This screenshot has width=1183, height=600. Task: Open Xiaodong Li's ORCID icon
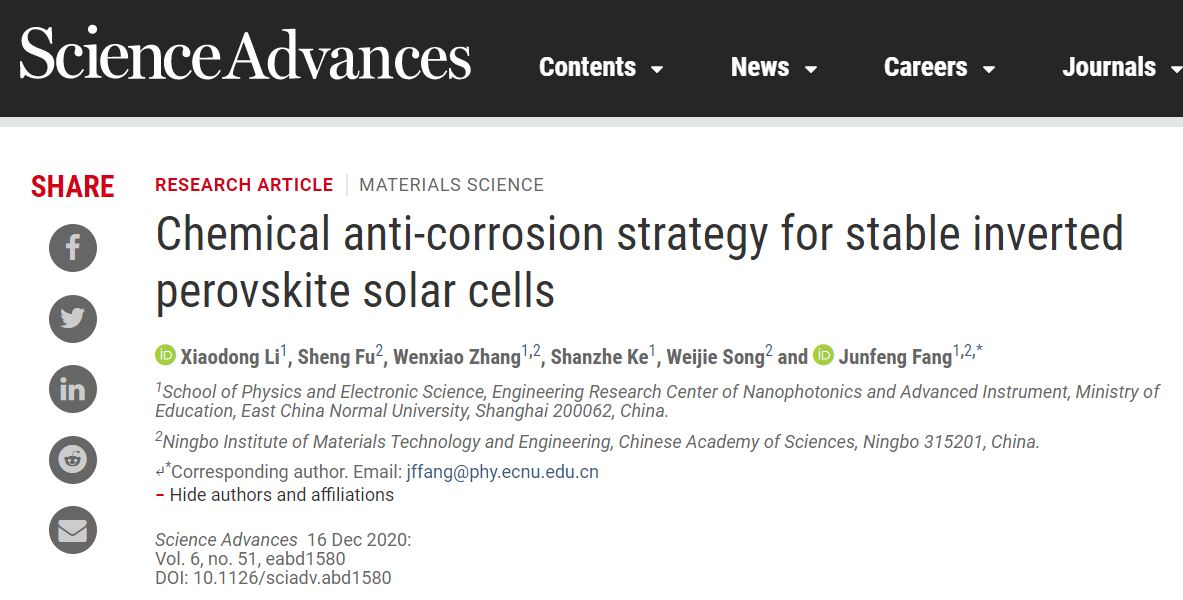coord(165,356)
